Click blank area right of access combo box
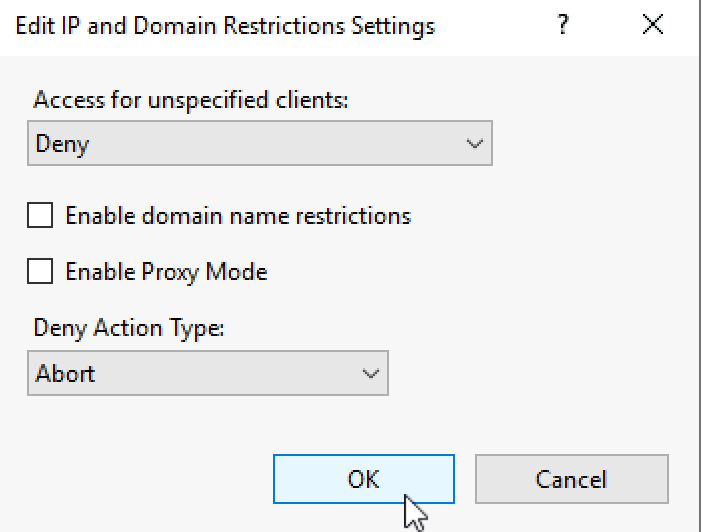Screen dimensions: 704x532 595,144
